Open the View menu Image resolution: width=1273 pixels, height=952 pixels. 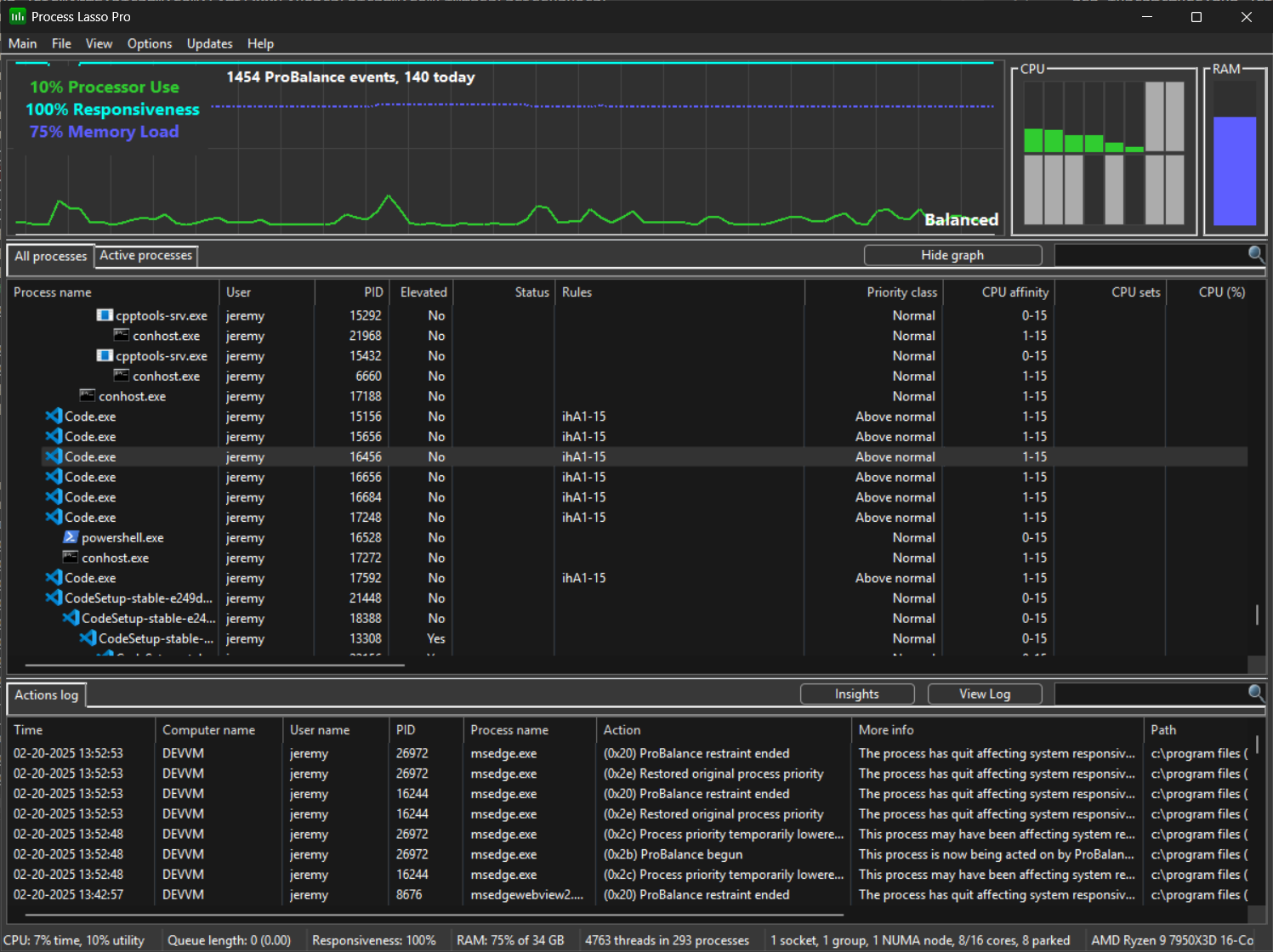point(99,43)
